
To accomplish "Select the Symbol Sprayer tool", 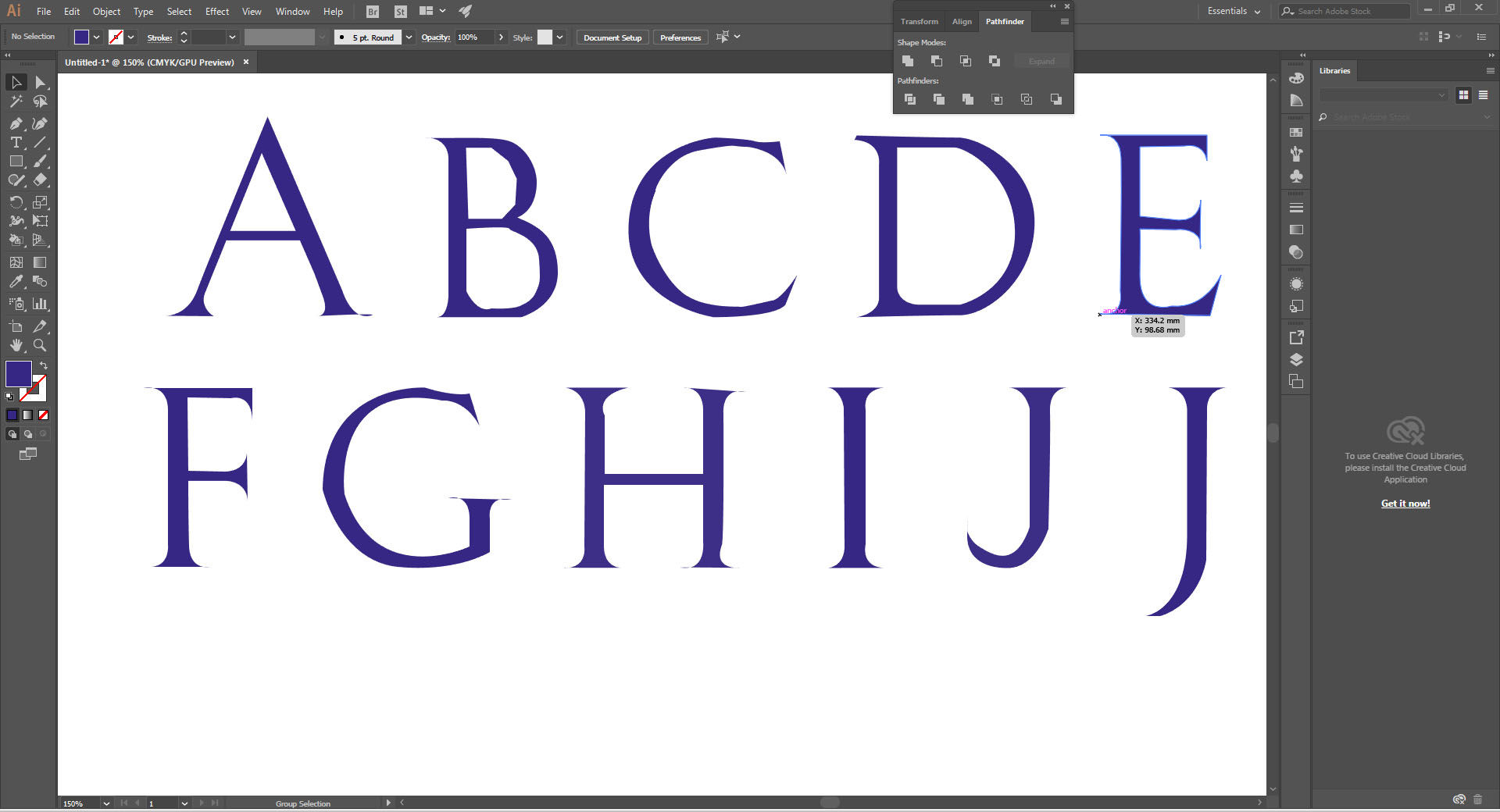I will [16, 304].
